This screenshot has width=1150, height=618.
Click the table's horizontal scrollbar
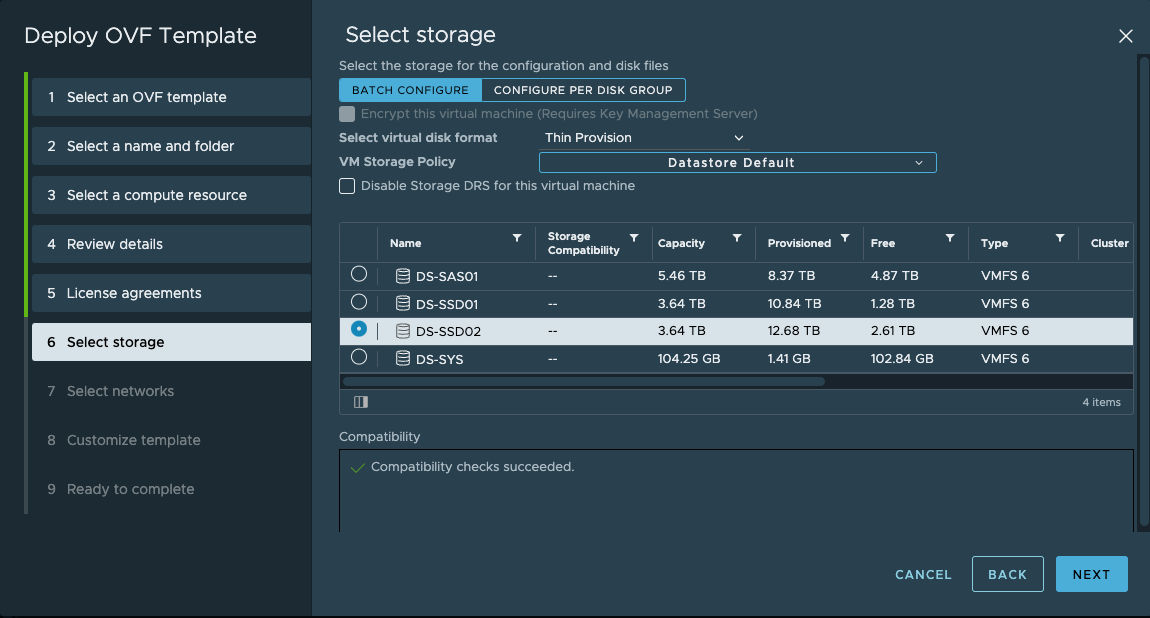584,381
